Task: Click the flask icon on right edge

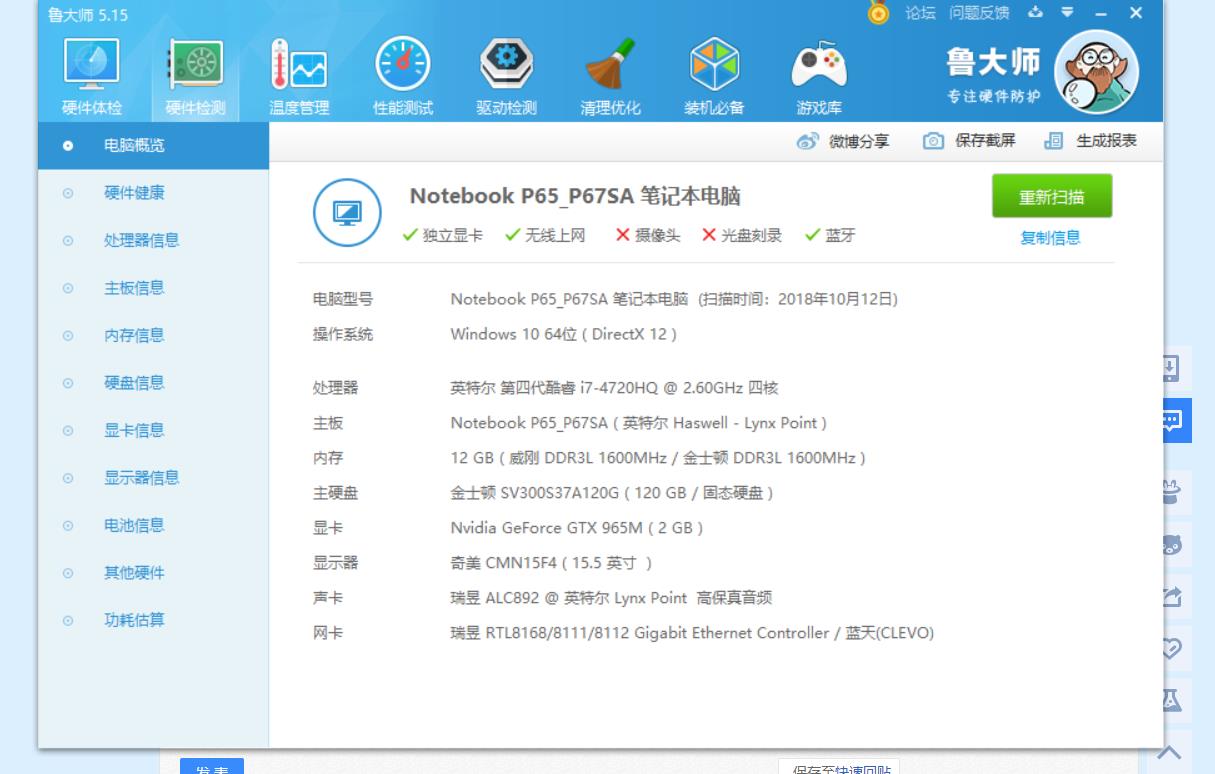Action: (1172, 700)
